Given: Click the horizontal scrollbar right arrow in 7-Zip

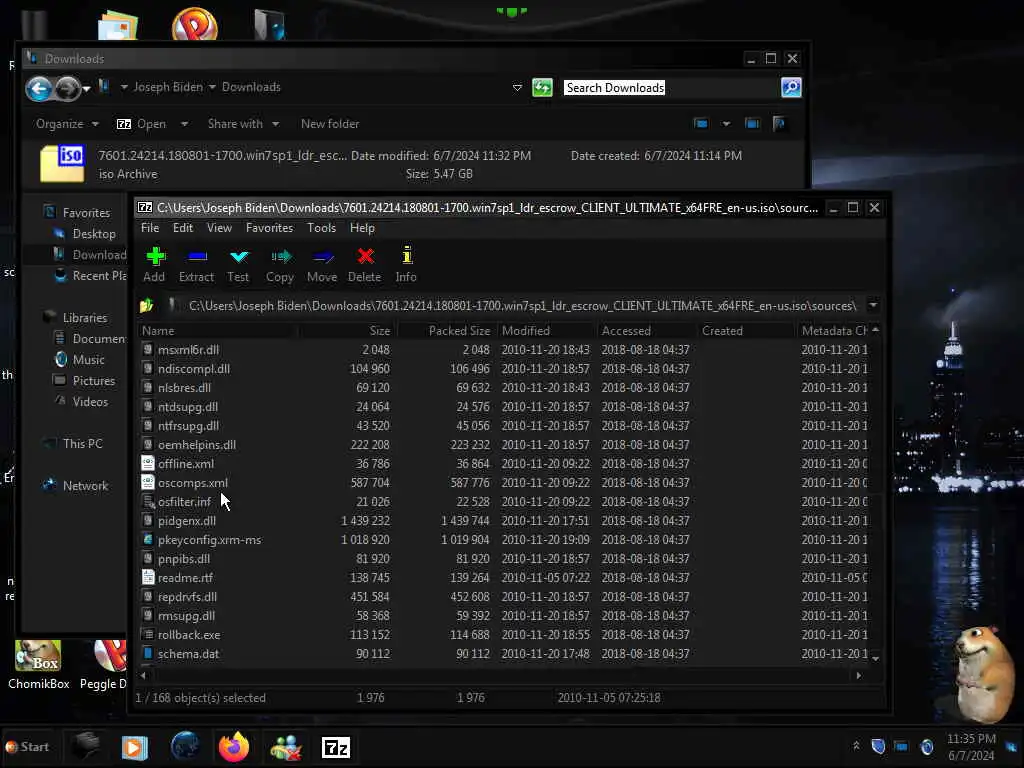Looking at the screenshot, I should 858,675.
